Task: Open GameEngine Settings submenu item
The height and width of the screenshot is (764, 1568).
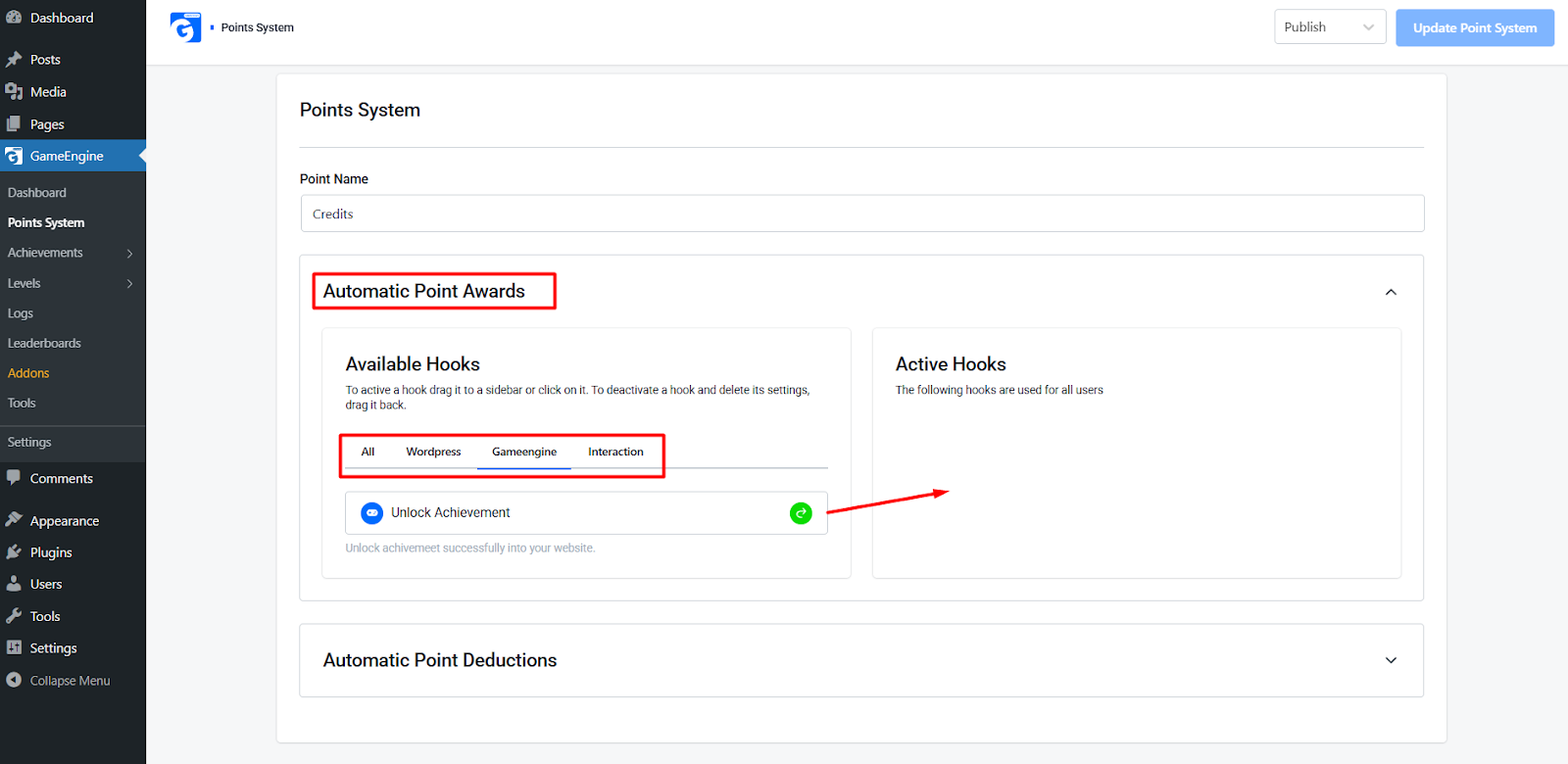Action: click(29, 442)
